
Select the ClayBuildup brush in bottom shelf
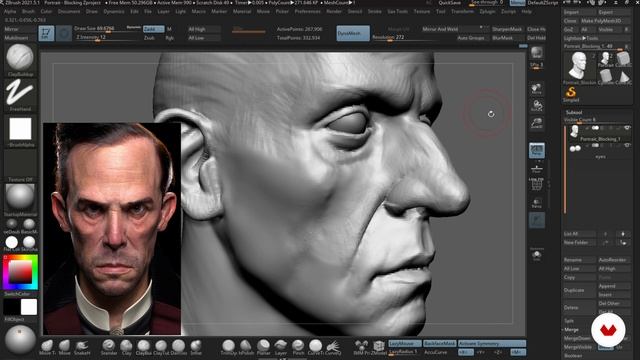point(143,347)
